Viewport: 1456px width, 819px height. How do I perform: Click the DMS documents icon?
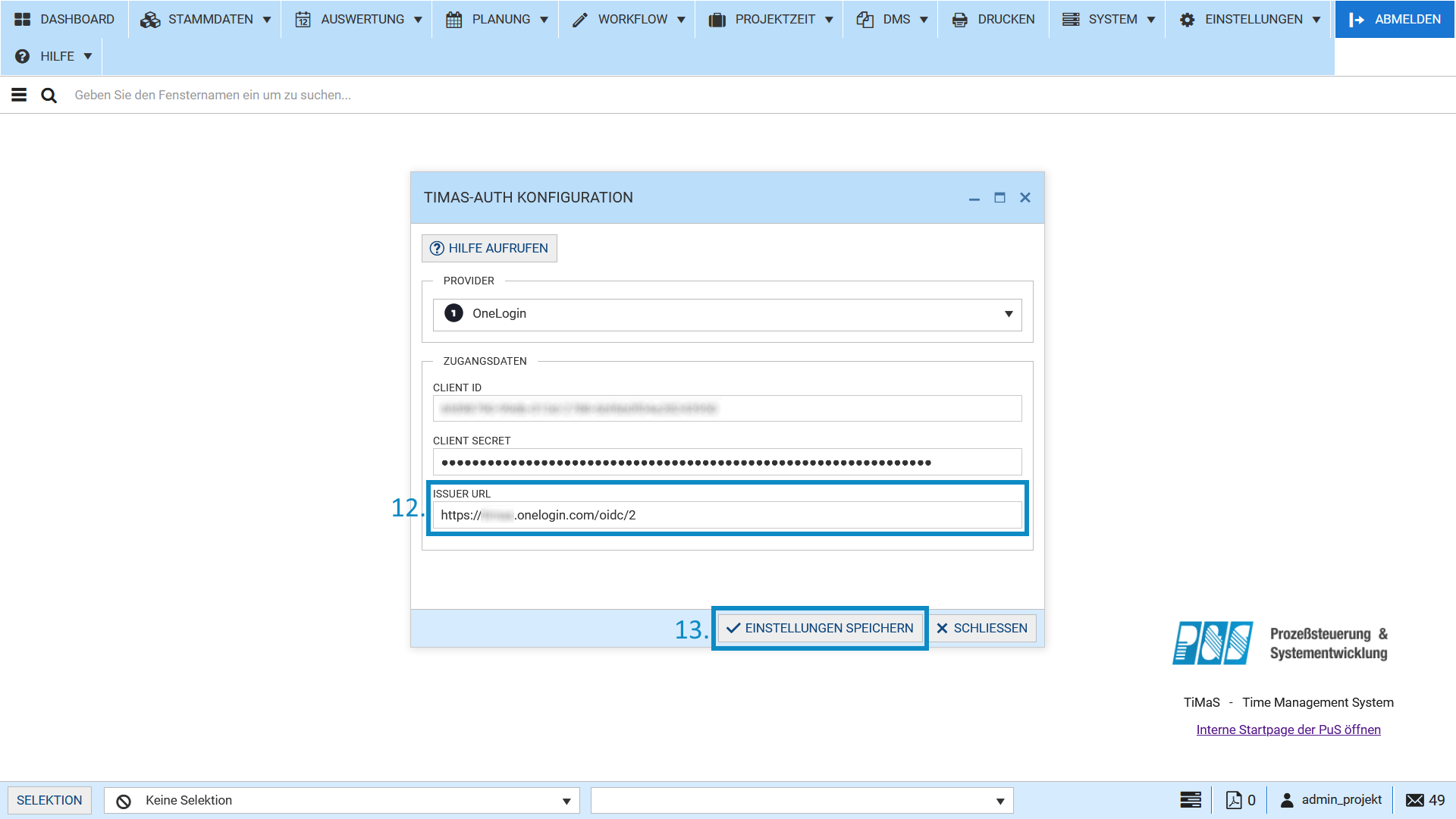click(x=865, y=20)
